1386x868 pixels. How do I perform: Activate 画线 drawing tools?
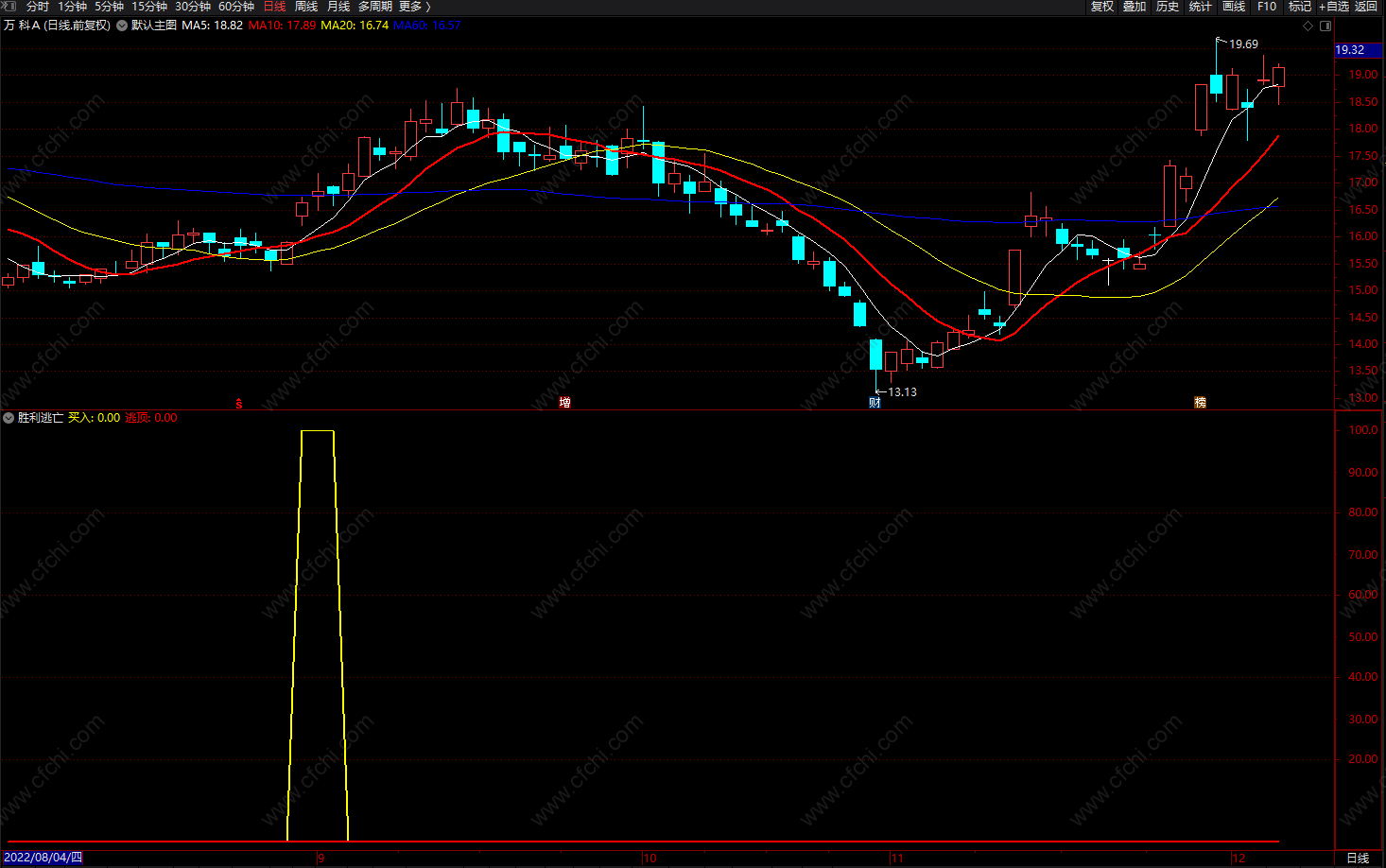tap(1234, 6)
